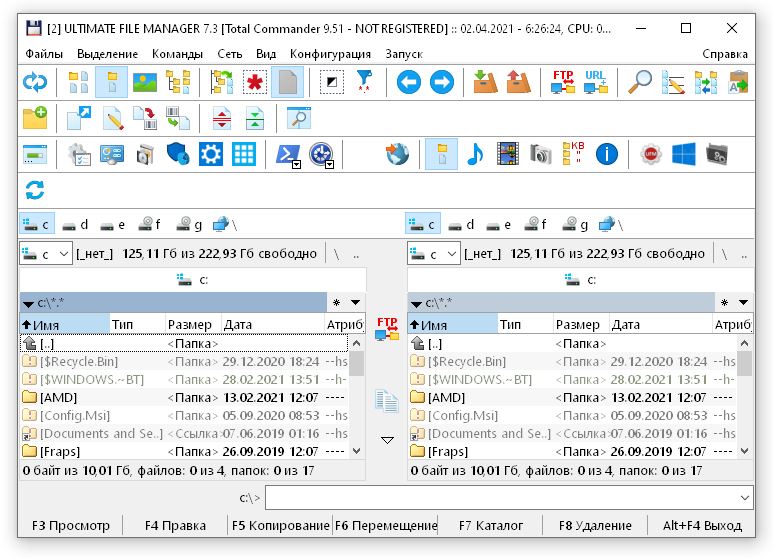Viewport: 773px width, 558px height.
Task: Show the directory tree view
Action: click(178, 82)
